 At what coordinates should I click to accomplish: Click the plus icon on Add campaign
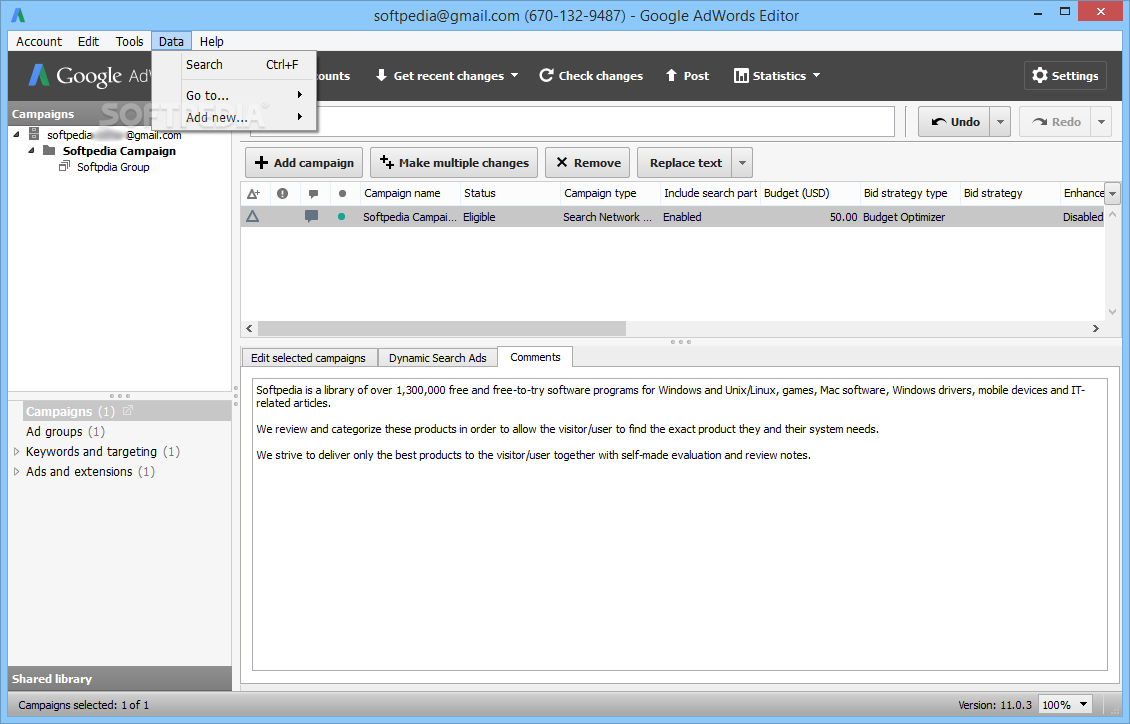point(262,163)
